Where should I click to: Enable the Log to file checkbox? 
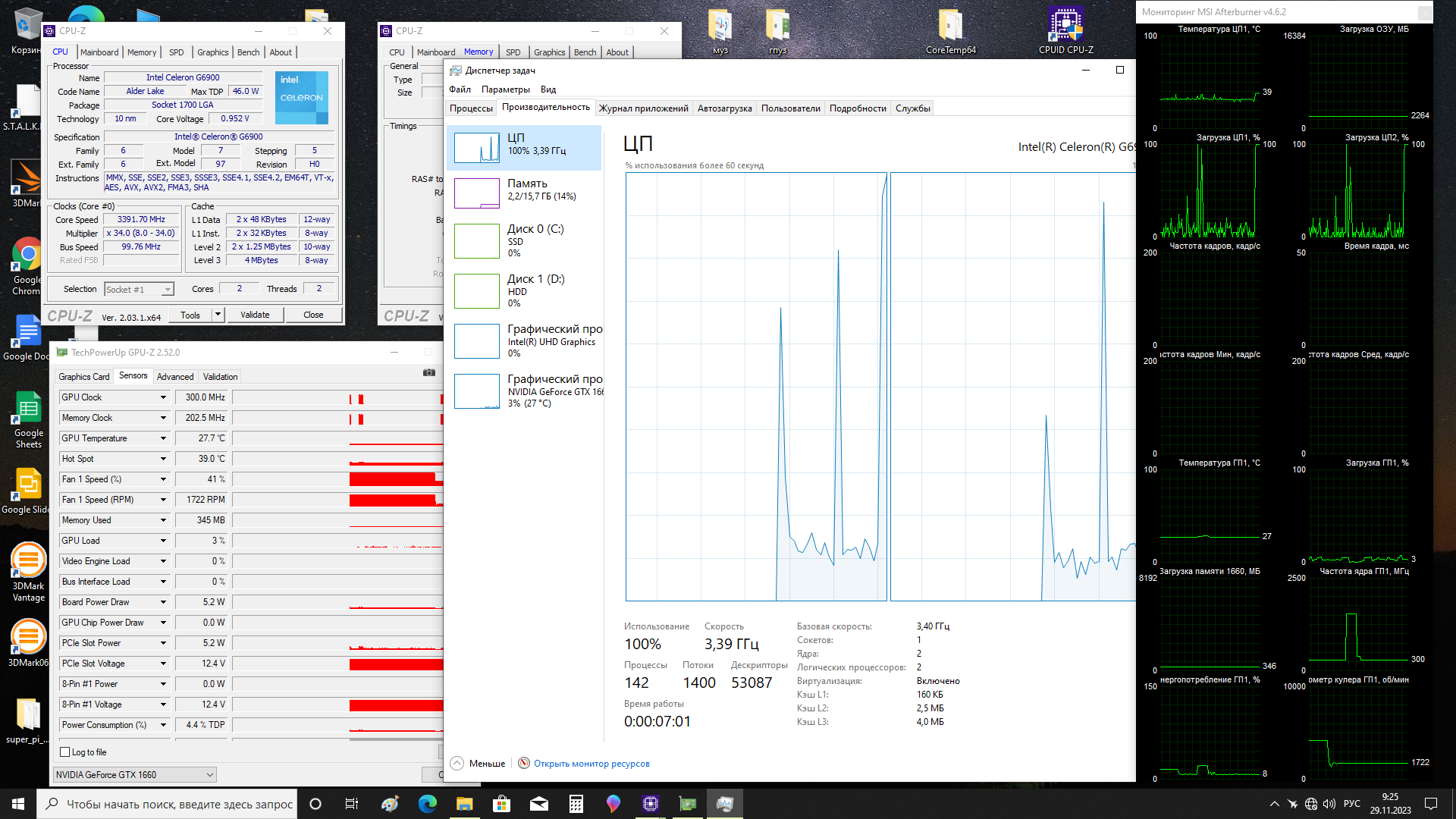point(65,752)
